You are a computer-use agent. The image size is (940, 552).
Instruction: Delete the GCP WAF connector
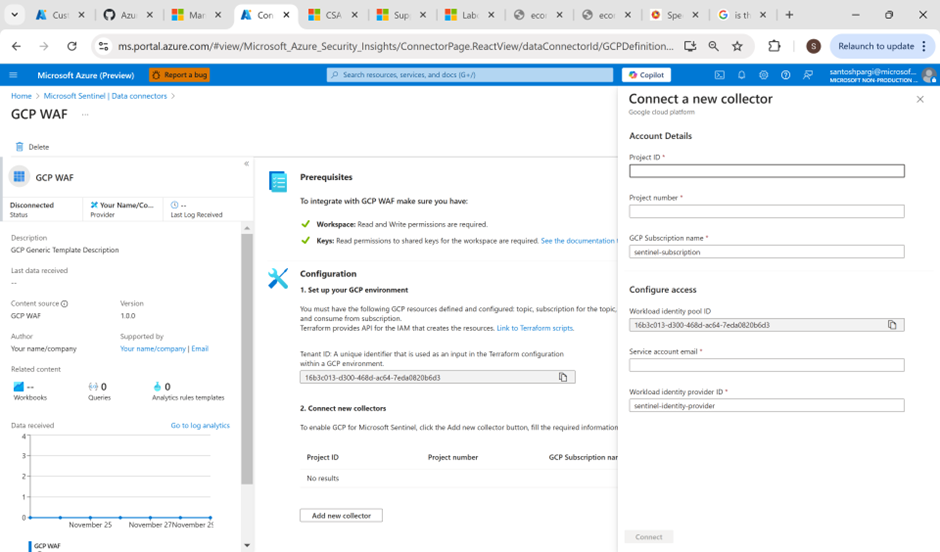point(32,147)
